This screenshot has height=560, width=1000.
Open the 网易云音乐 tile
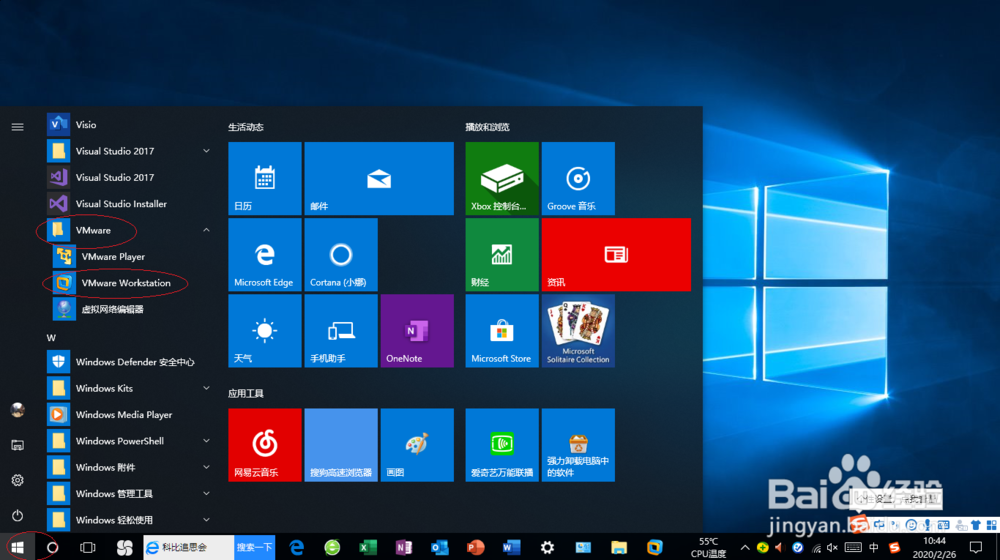click(265, 445)
